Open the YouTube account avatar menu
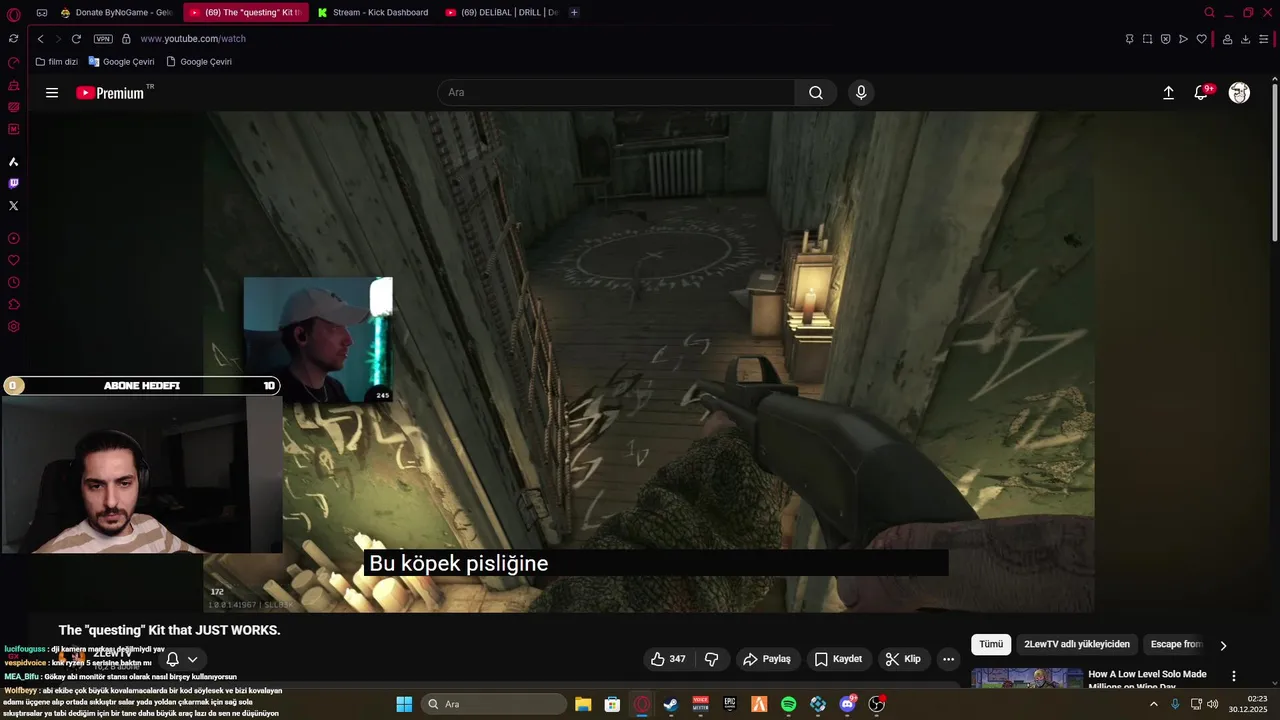 (1239, 93)
